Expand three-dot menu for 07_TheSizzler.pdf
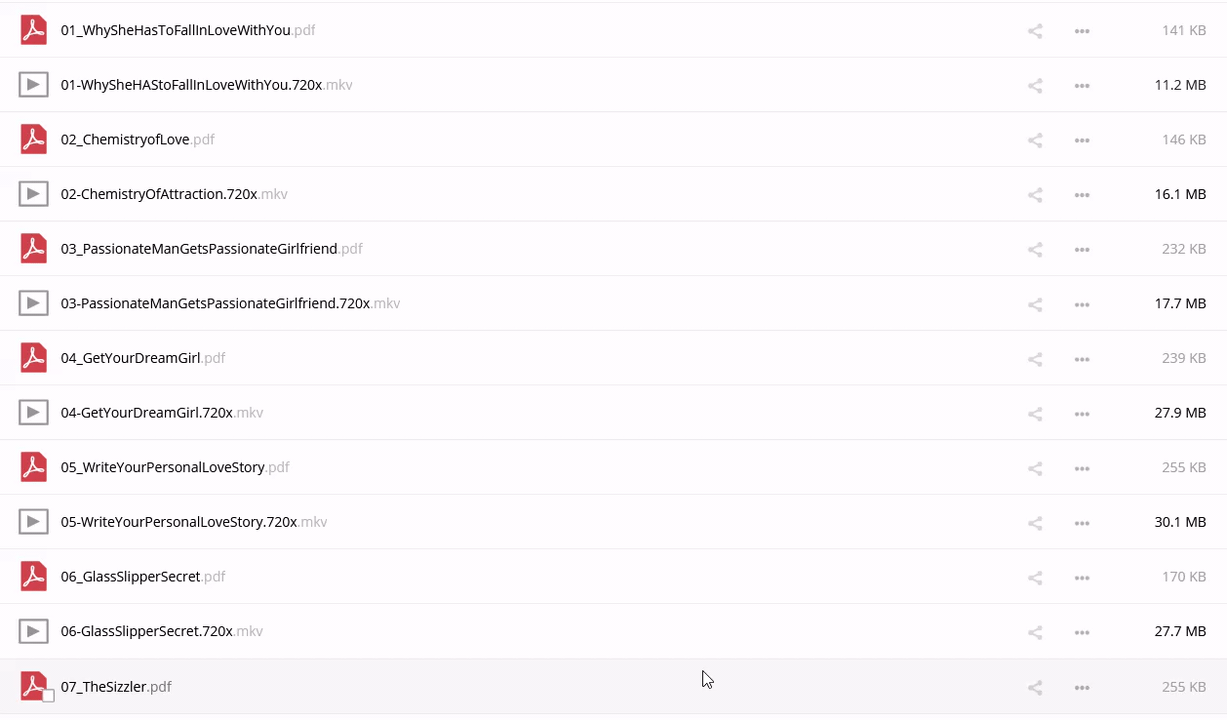 pos(1081,687)
